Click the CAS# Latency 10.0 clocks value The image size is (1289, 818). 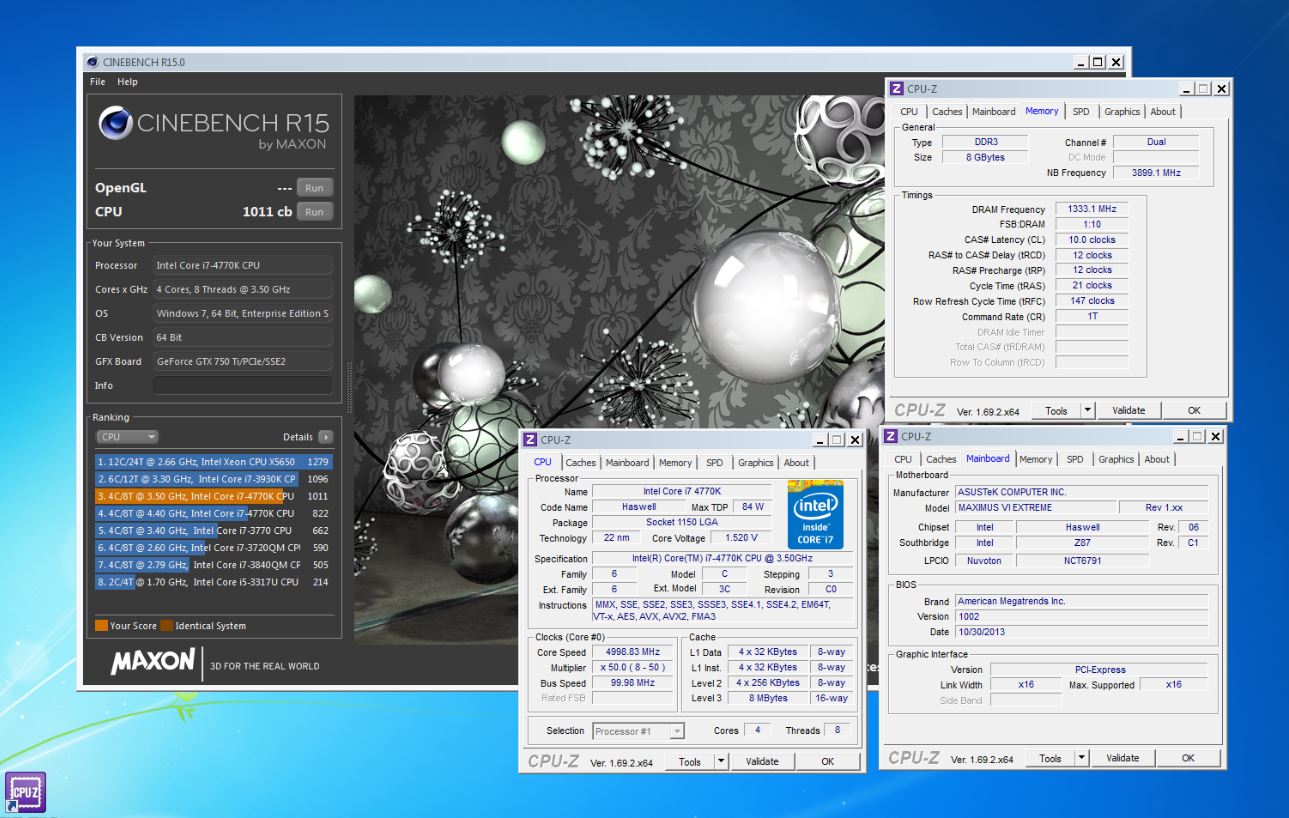coord(1092,240)
